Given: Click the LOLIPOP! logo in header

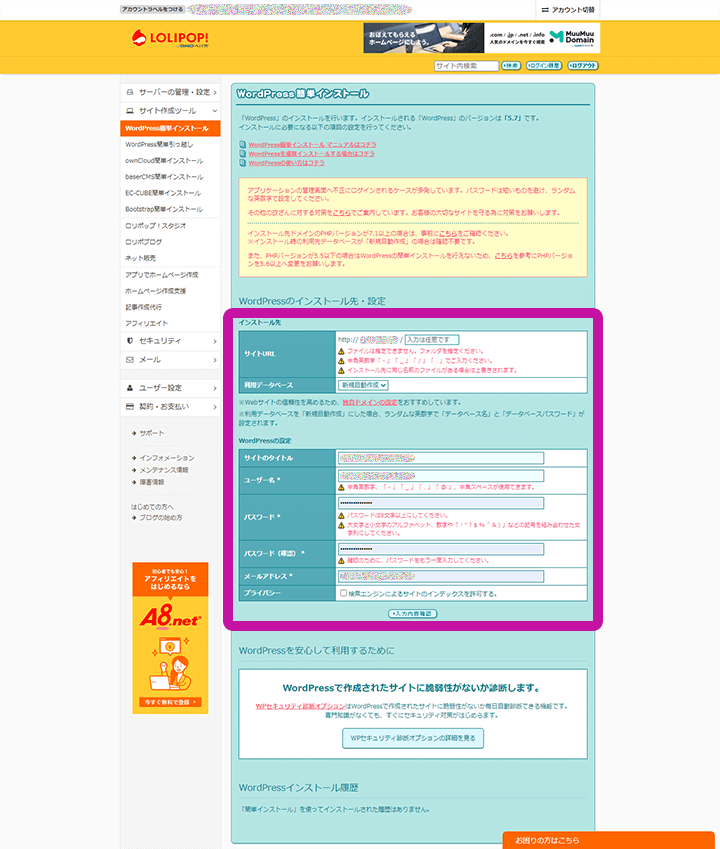Looking at the screenshot, I should pos(170,38).
